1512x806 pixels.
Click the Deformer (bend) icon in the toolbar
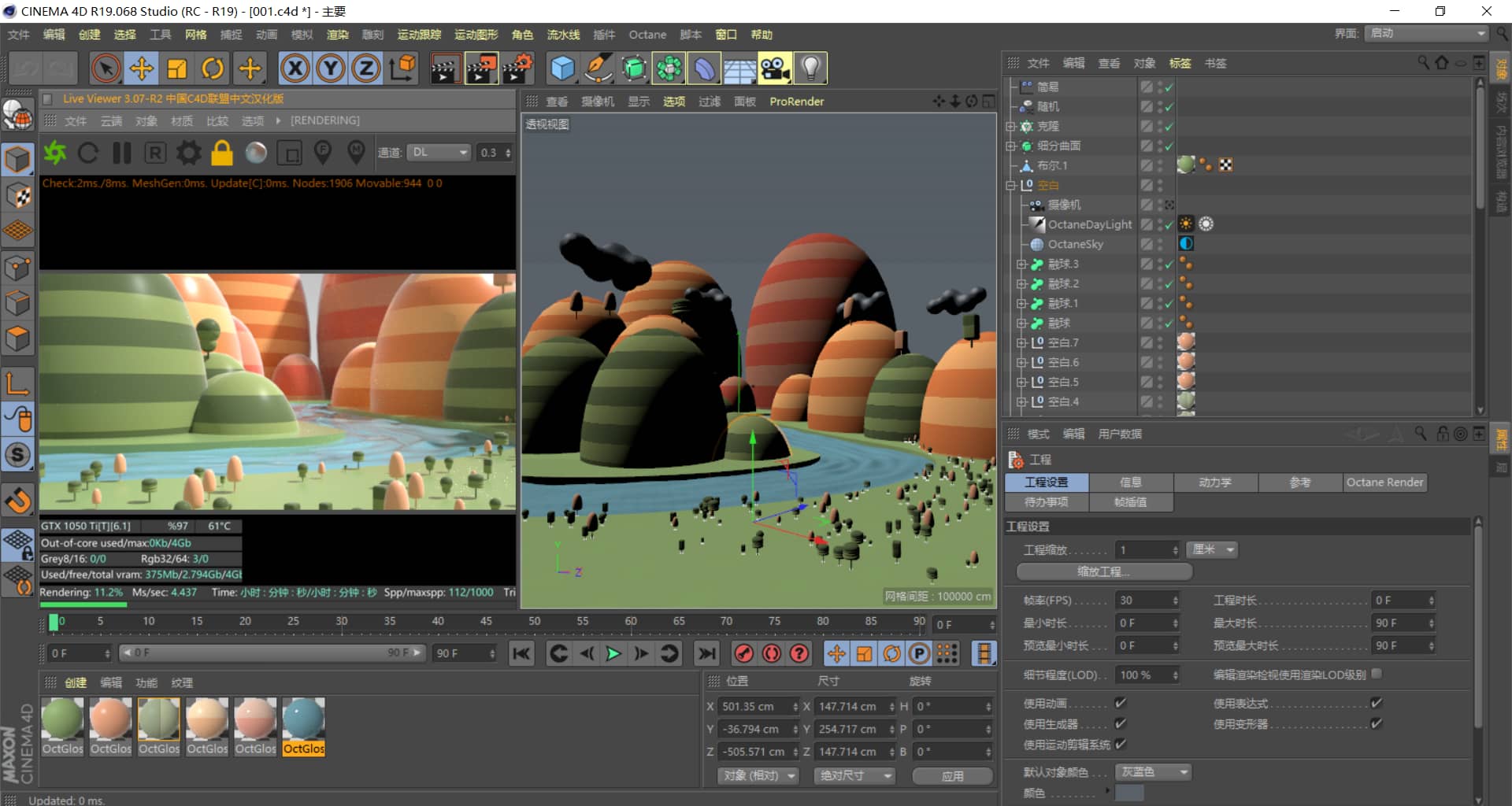tap(704, 68)
